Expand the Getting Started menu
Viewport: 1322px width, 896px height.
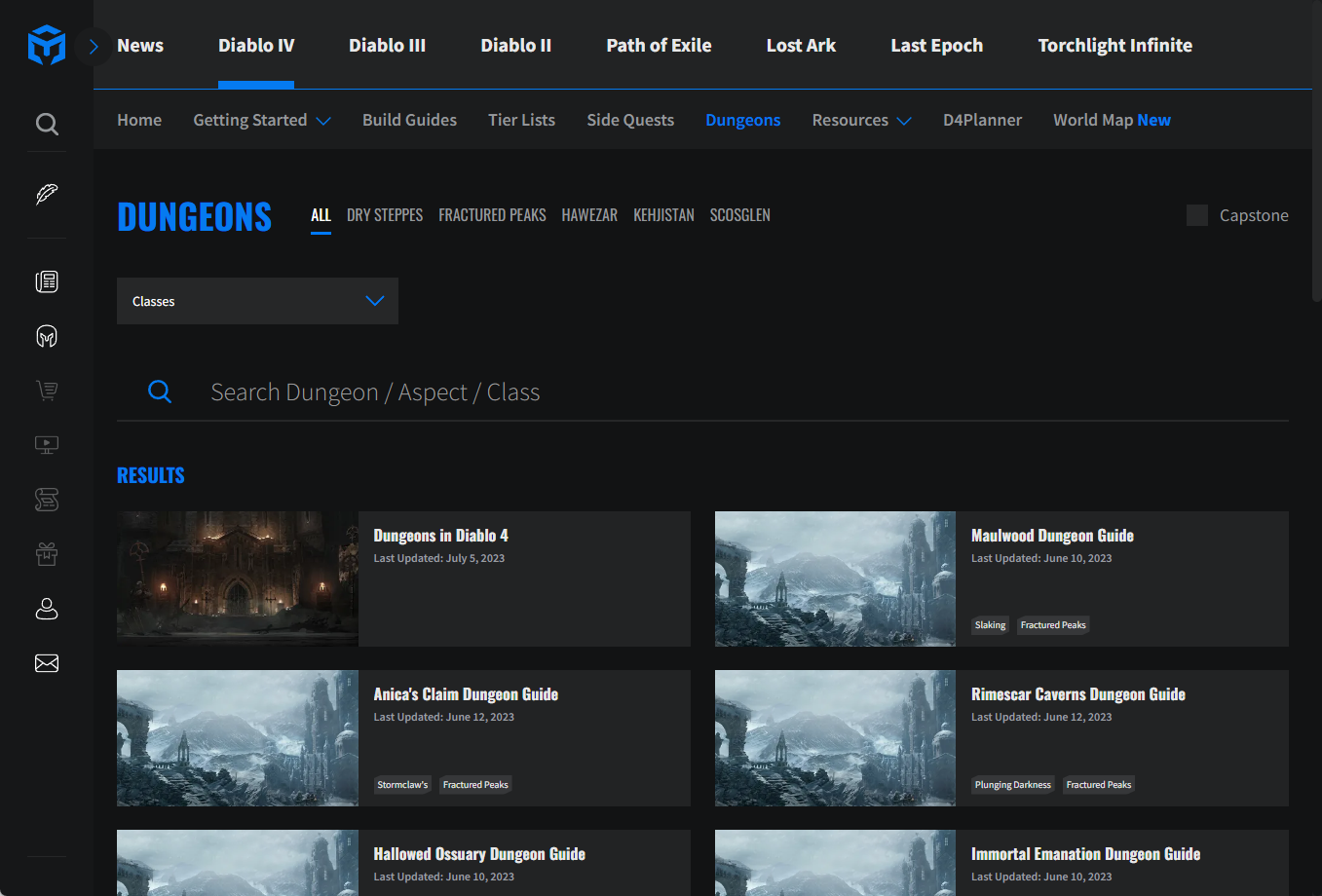click(x=262, y=120)
